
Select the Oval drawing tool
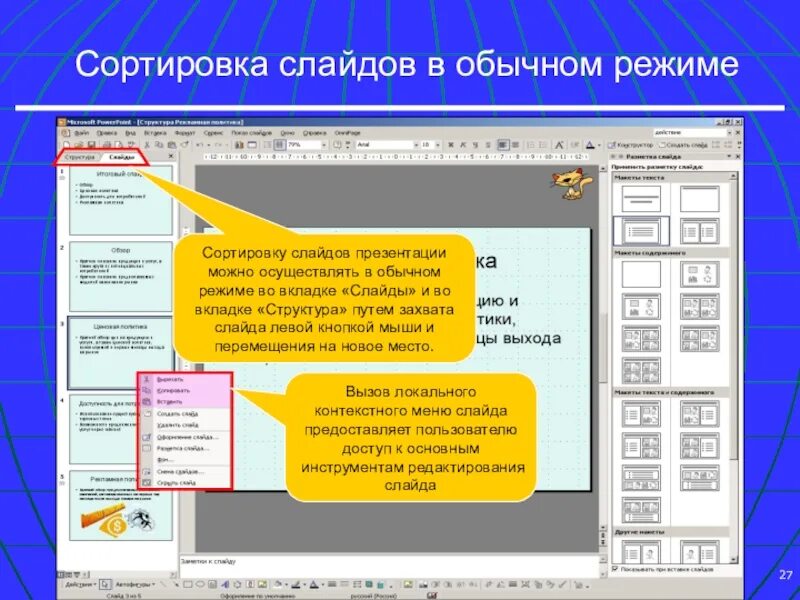pos(200,585)
